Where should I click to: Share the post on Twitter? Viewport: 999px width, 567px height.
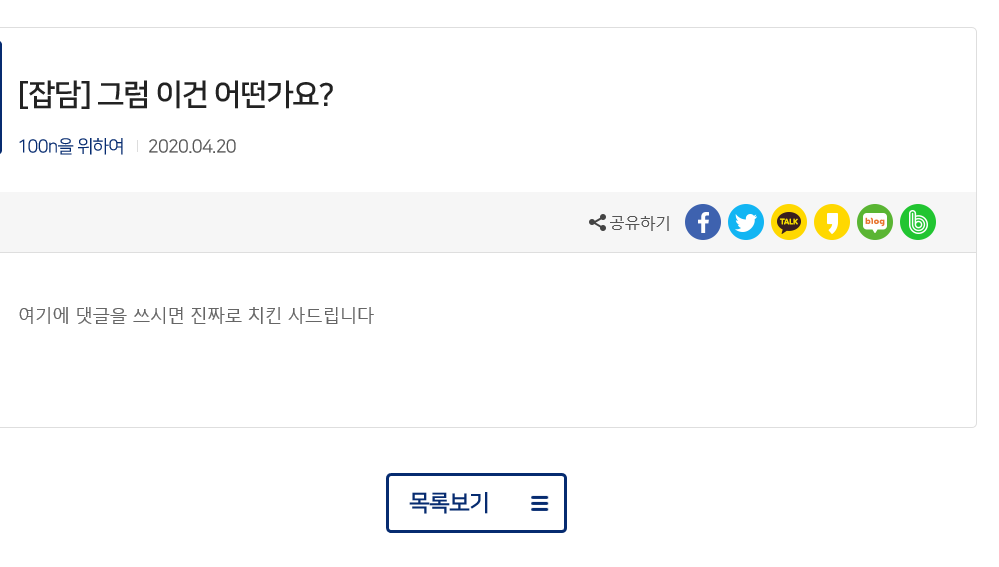tap(746, 222)
